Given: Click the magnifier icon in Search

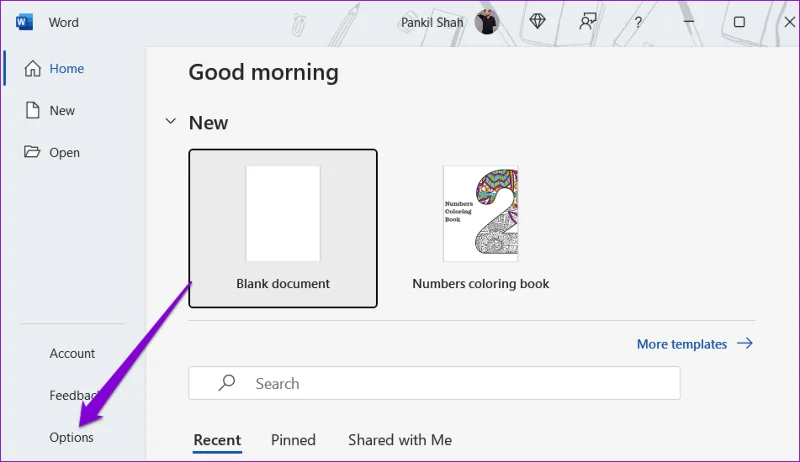Looking at the screenshot, I should click(227, 382).
